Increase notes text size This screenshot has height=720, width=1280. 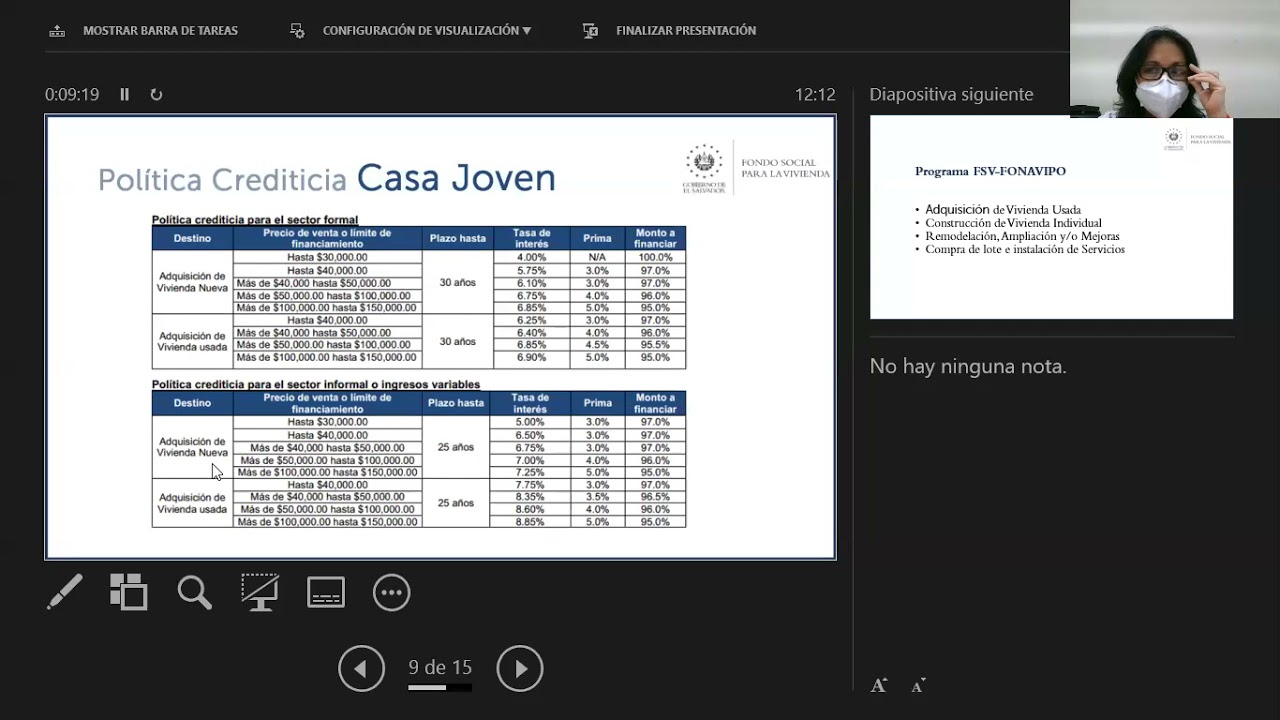[x=879, y=685]
